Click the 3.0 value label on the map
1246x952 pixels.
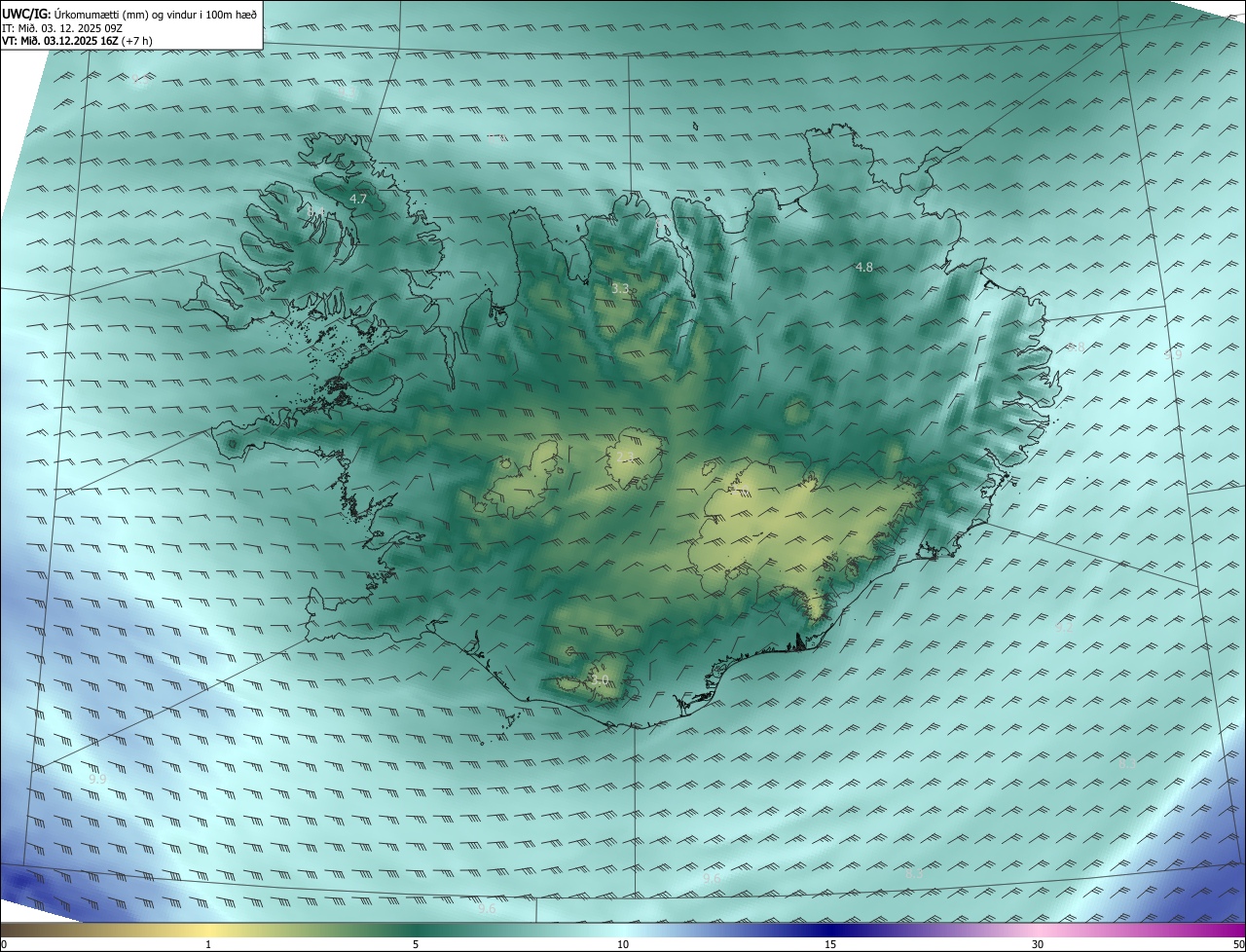[x=600, y=679]
